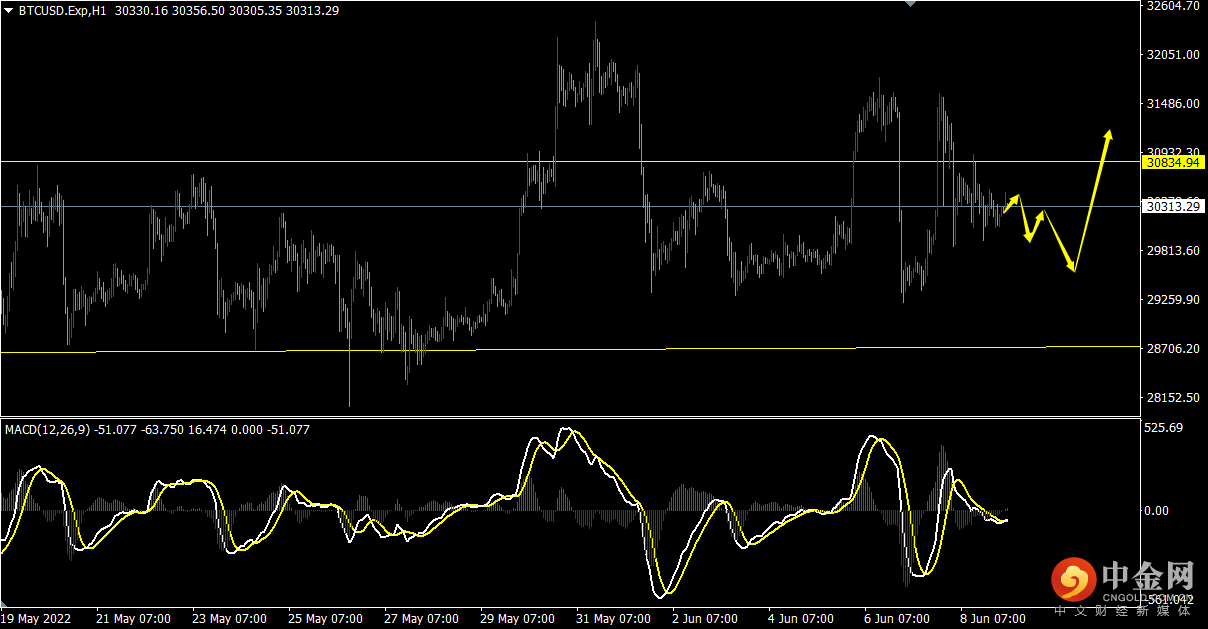The height and width of the screenshot is (629, 1208).
Task: Click the 525.69 MACD scale value
Action: 1163,428
